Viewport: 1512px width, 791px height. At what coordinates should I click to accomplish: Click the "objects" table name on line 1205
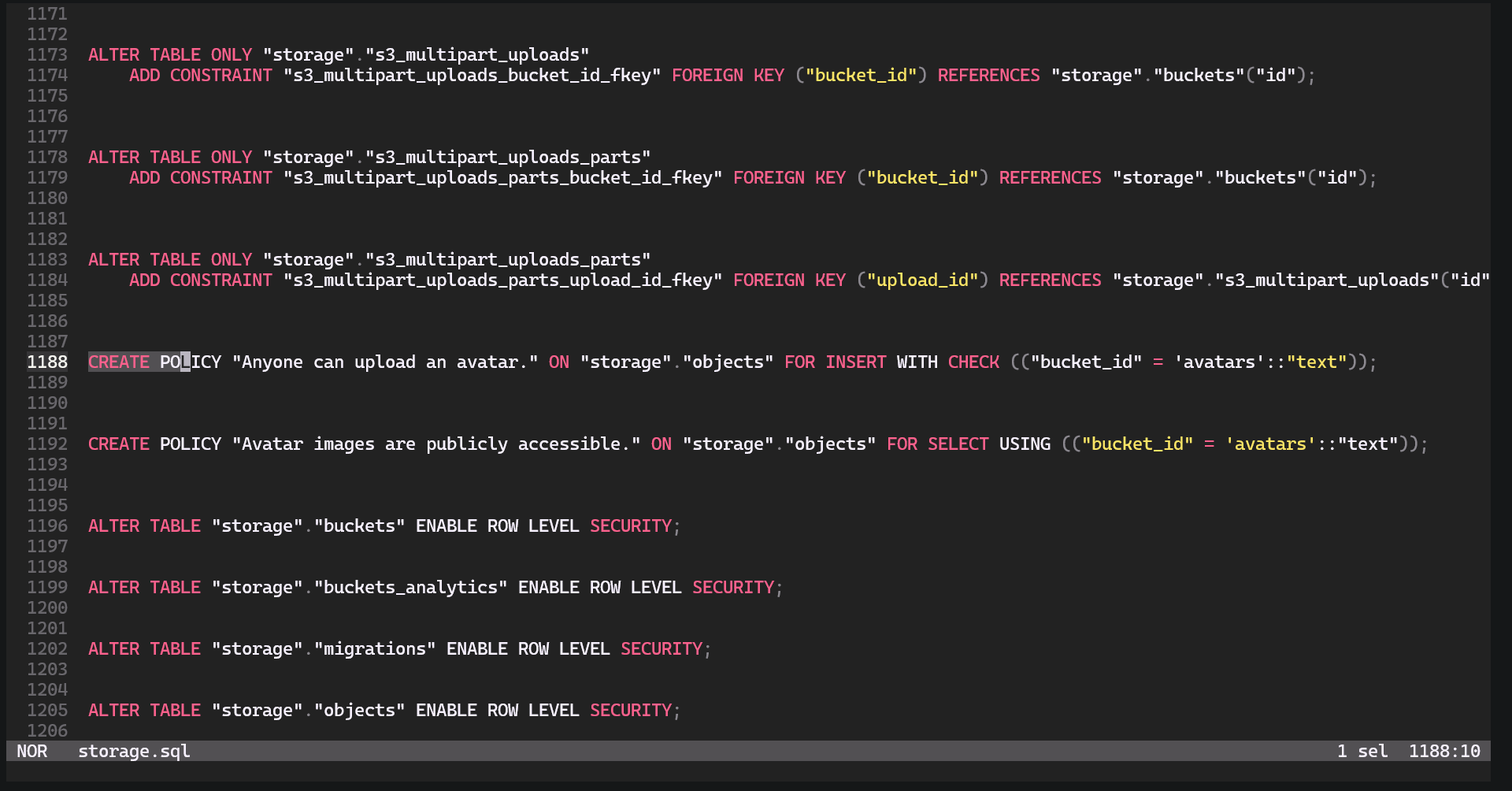pyautogui.click(x=360, y=710)
